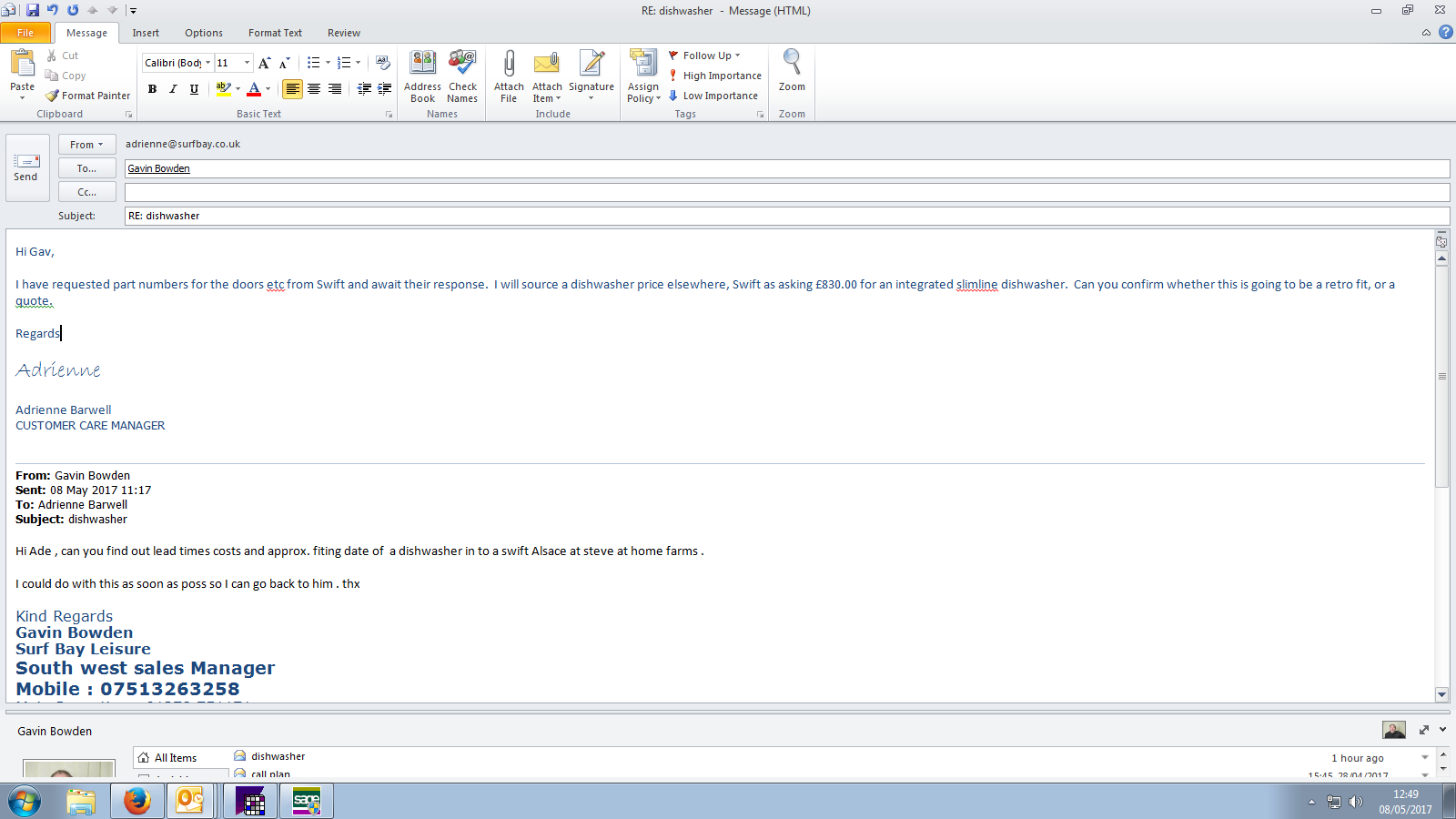The width and height of the screenshot is (1456, 819).
Task: Click the Cc... button
Action: [x=86, y=192]
